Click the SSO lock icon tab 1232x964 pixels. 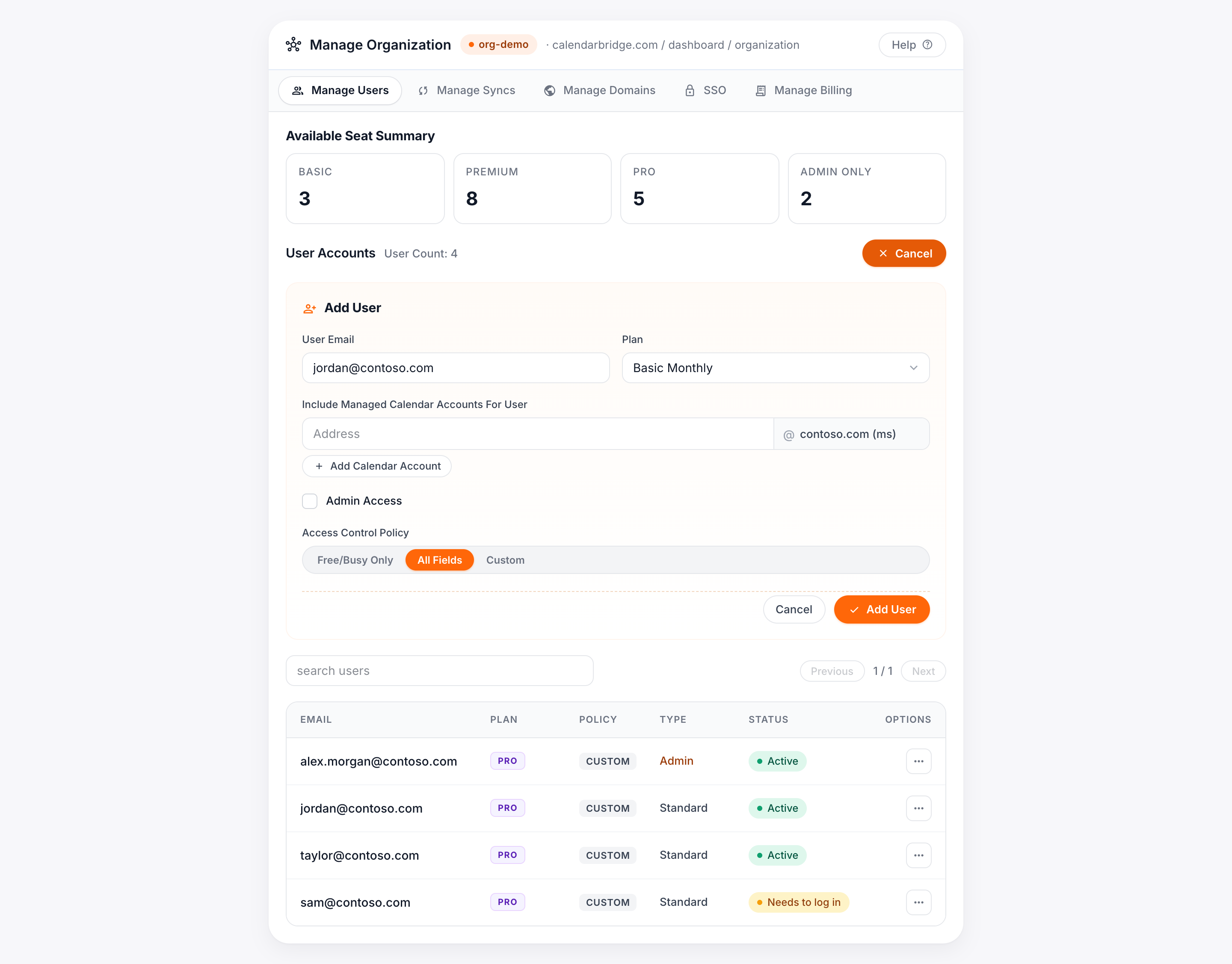[x=690, y=90]
